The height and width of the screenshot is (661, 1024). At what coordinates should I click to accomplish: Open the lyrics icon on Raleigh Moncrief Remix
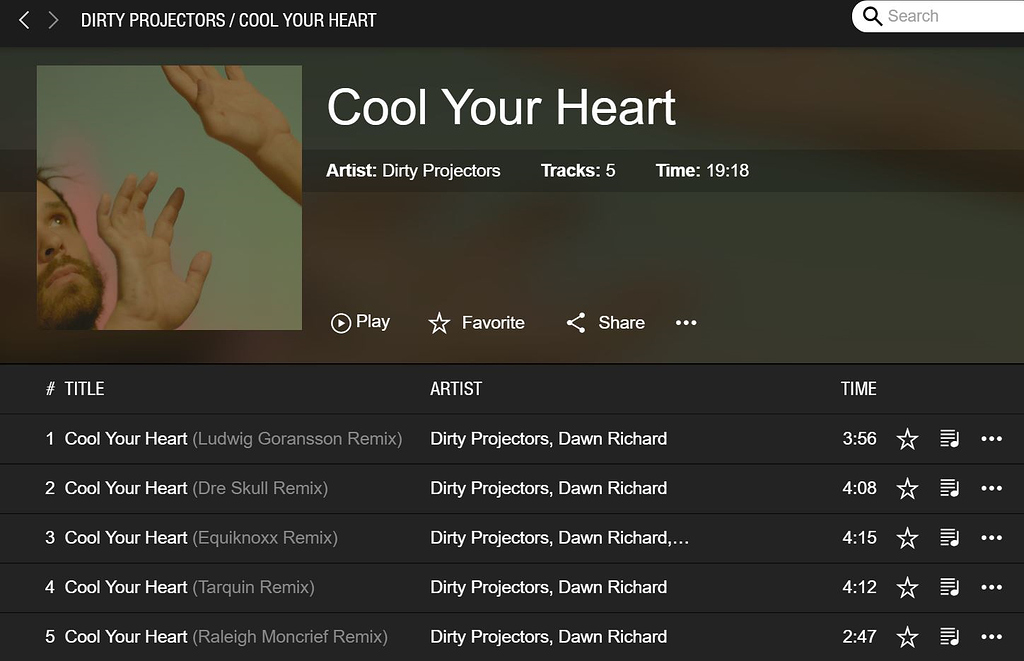(x=949, y=637)
